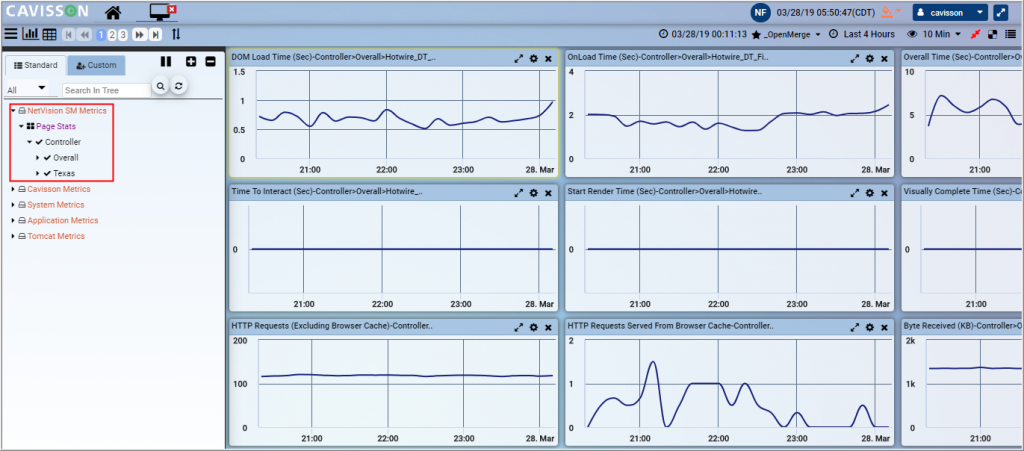Open the _OpenMerge favorites dropdown
Viewport: 1024px width, 451px height.
(x=793, y=34)
